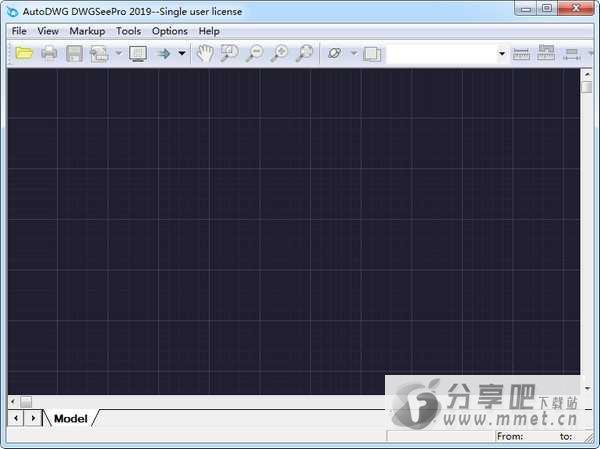
Task: Click the Zoom in magnifier icon
Action: click(280, 53)
